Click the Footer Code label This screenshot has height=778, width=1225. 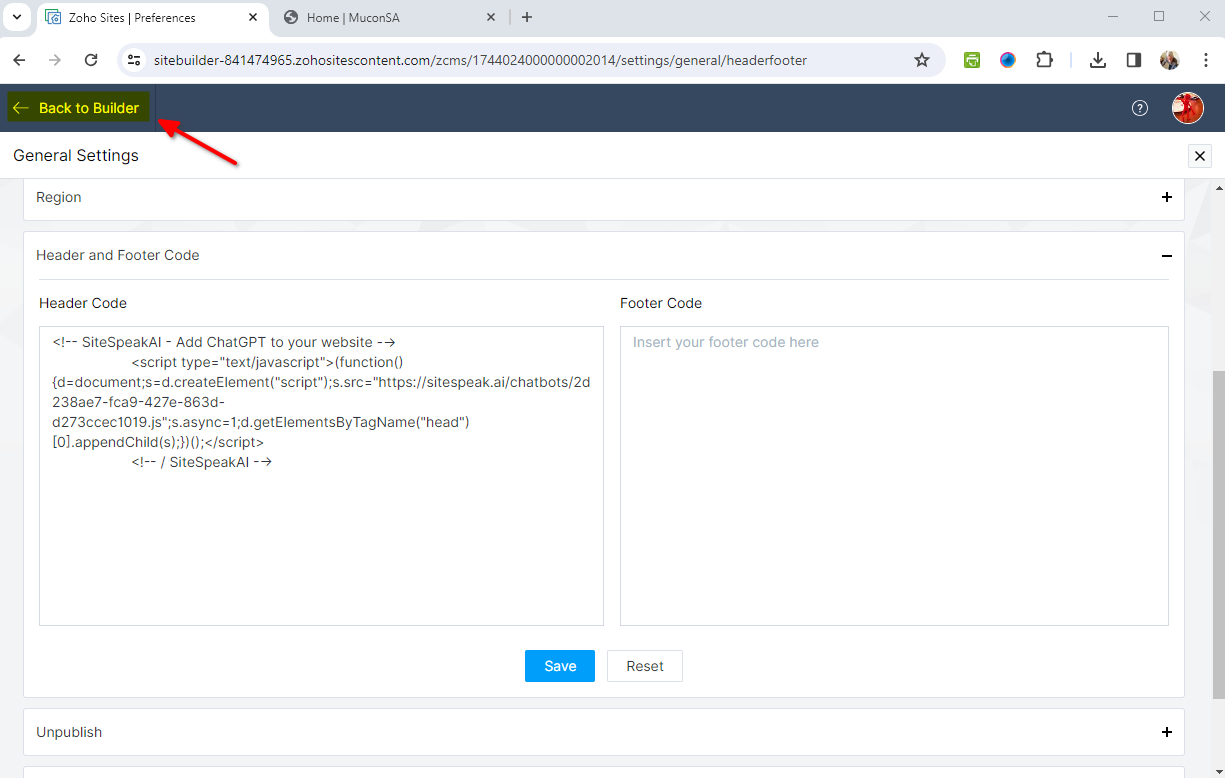click(661, 303)
